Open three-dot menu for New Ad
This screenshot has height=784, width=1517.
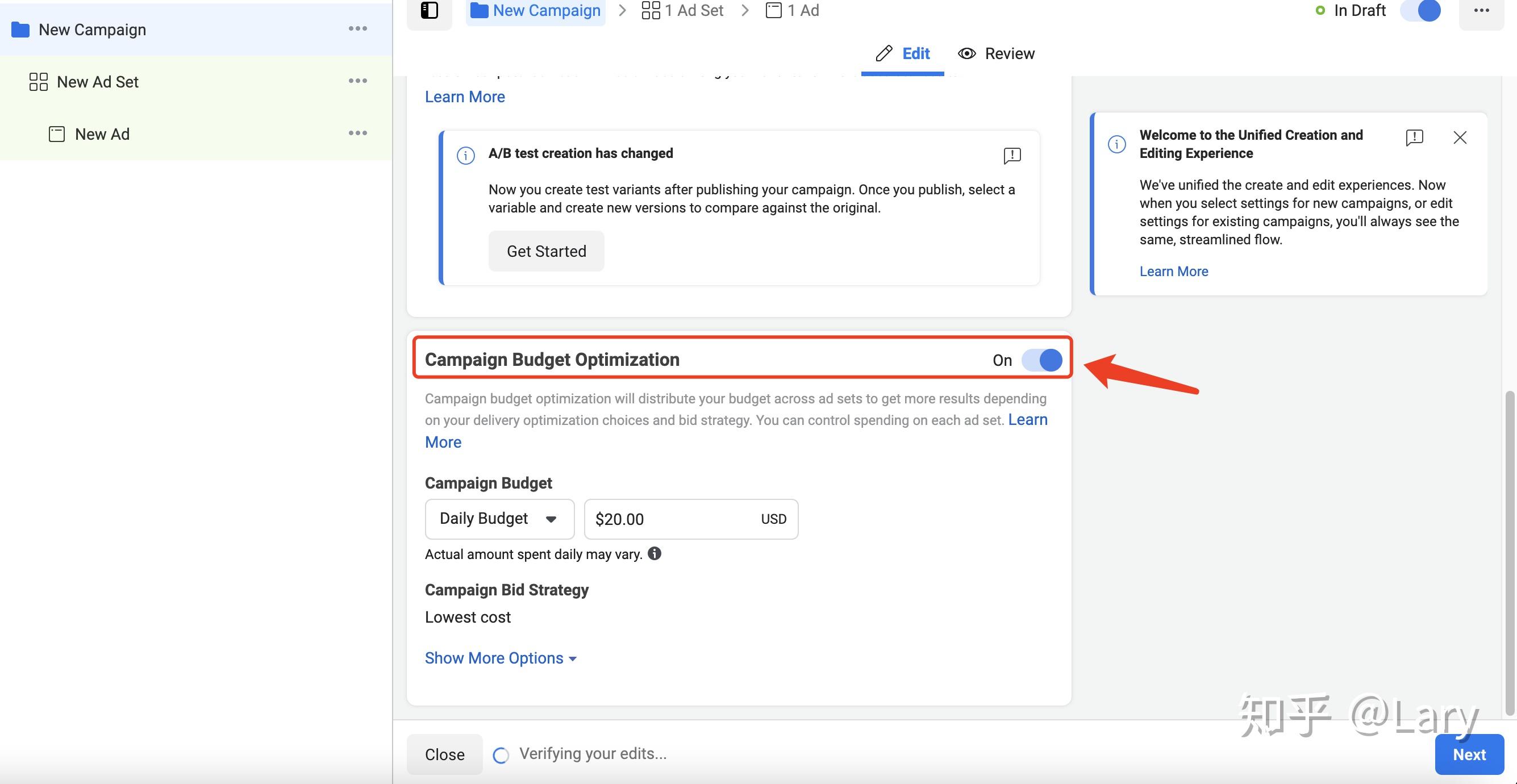pyautogui.click(x=357, y=134)
